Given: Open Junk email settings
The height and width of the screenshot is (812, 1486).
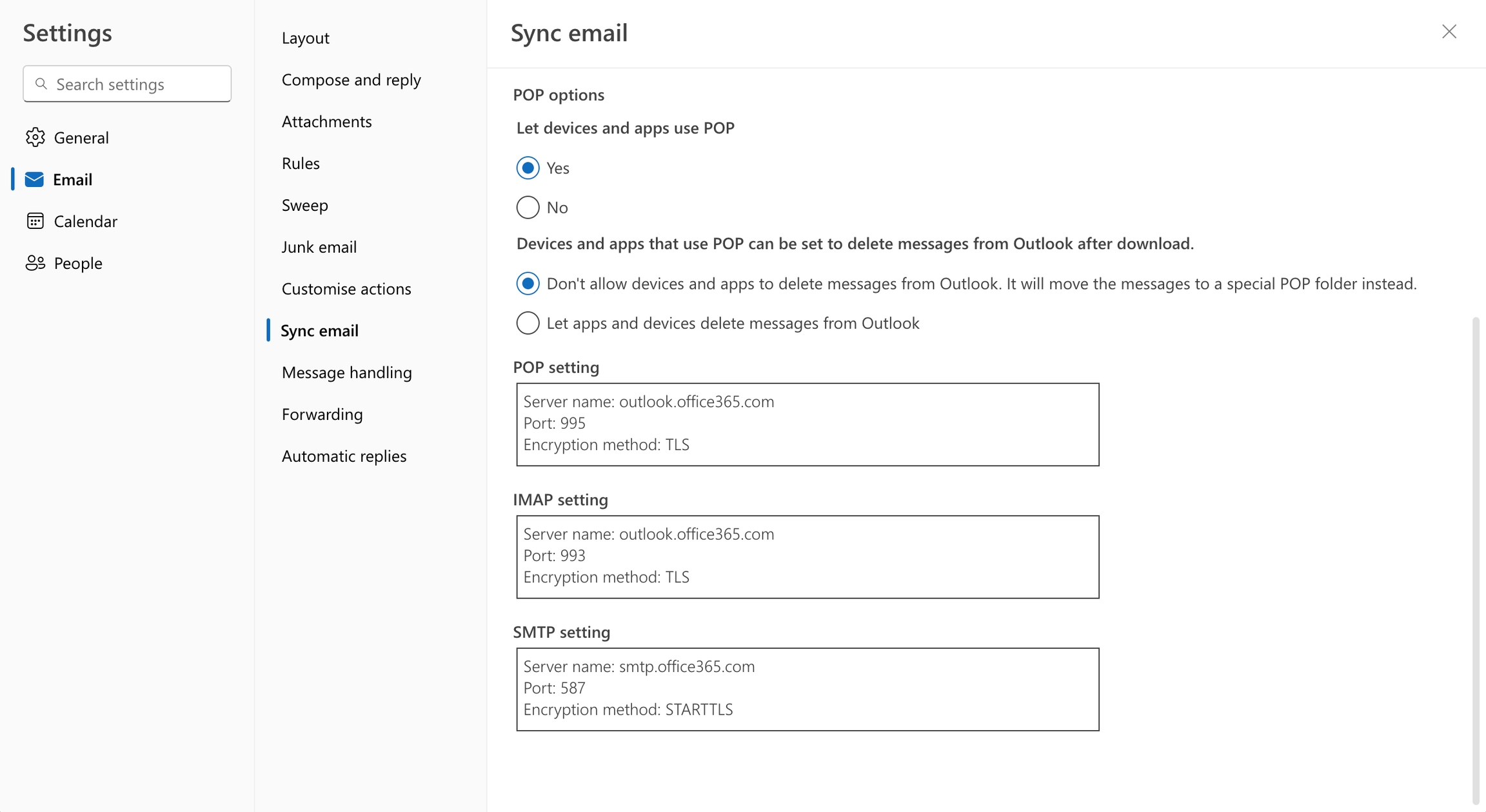Looking at the screenshot, I should (x=319, y=247).
